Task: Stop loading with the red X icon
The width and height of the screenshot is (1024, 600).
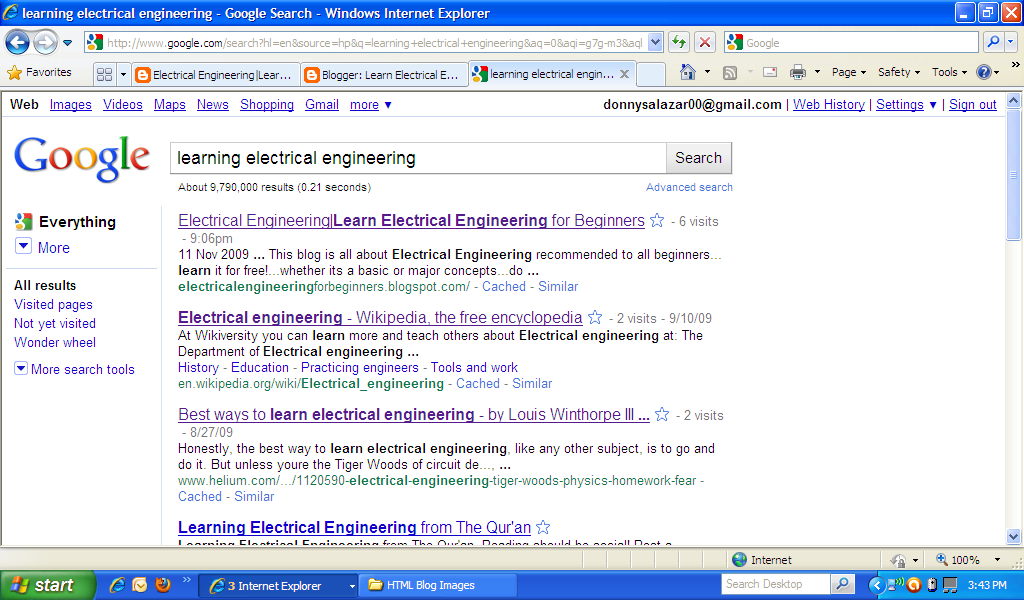Action: pyautogui.click(x=705, y=43)
